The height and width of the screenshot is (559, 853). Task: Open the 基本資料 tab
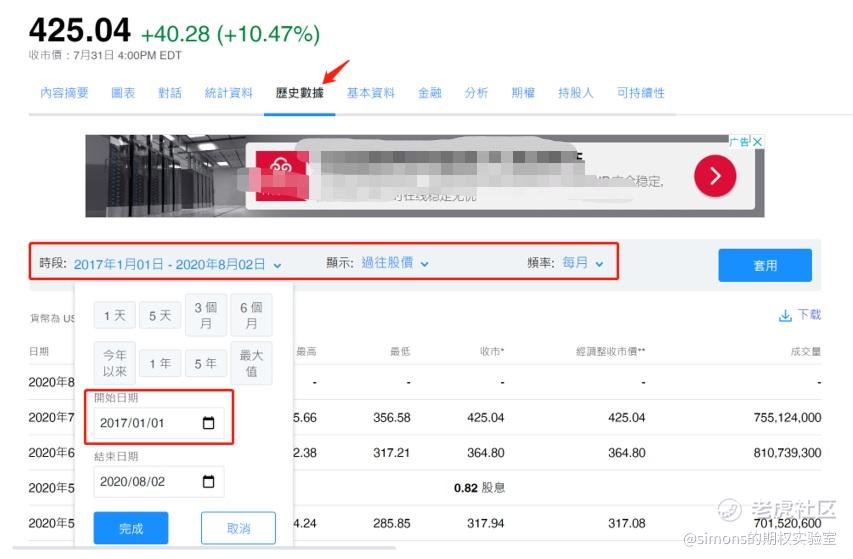point(370,93)
